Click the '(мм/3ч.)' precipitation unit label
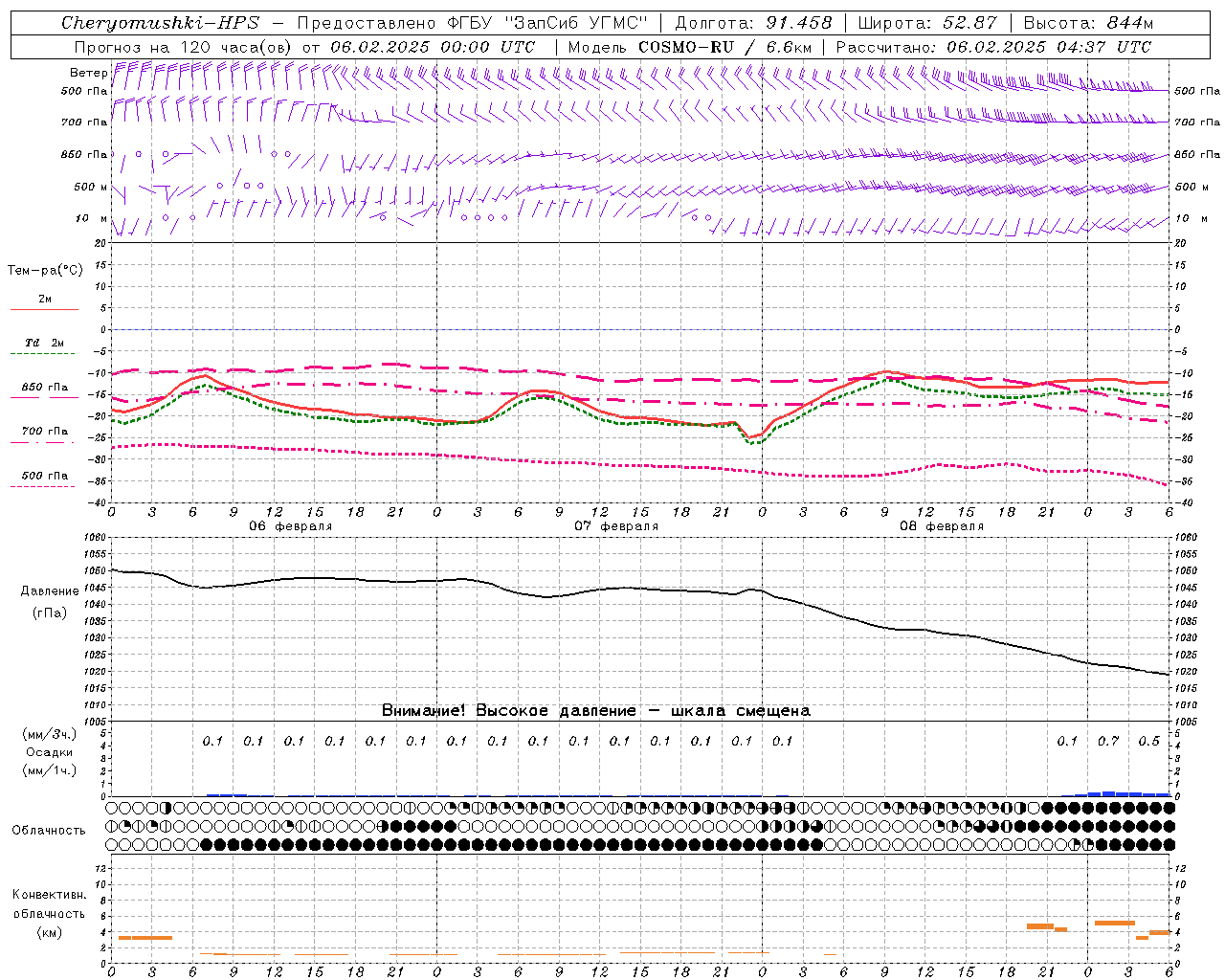 (50, 734)
